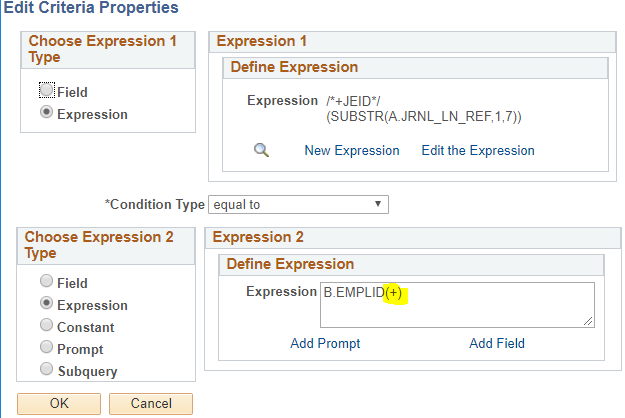The width and height of the screenshot is (625, 418).
Task: Choose the Subquery radio option
Action: (47, 369)
